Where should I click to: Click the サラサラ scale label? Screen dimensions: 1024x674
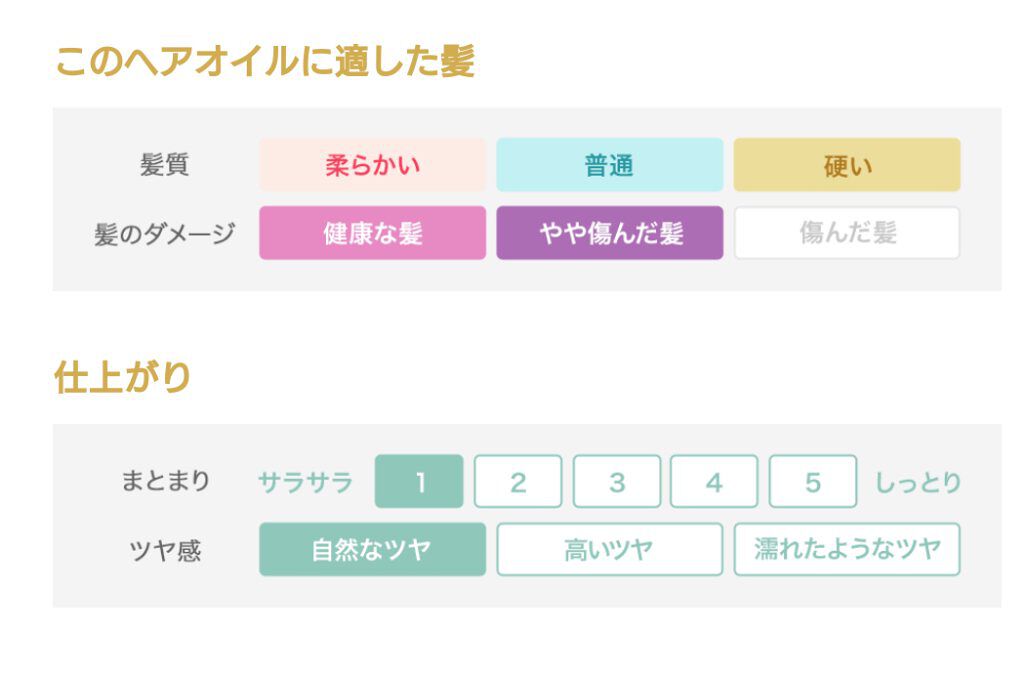(x=305, y=482)
